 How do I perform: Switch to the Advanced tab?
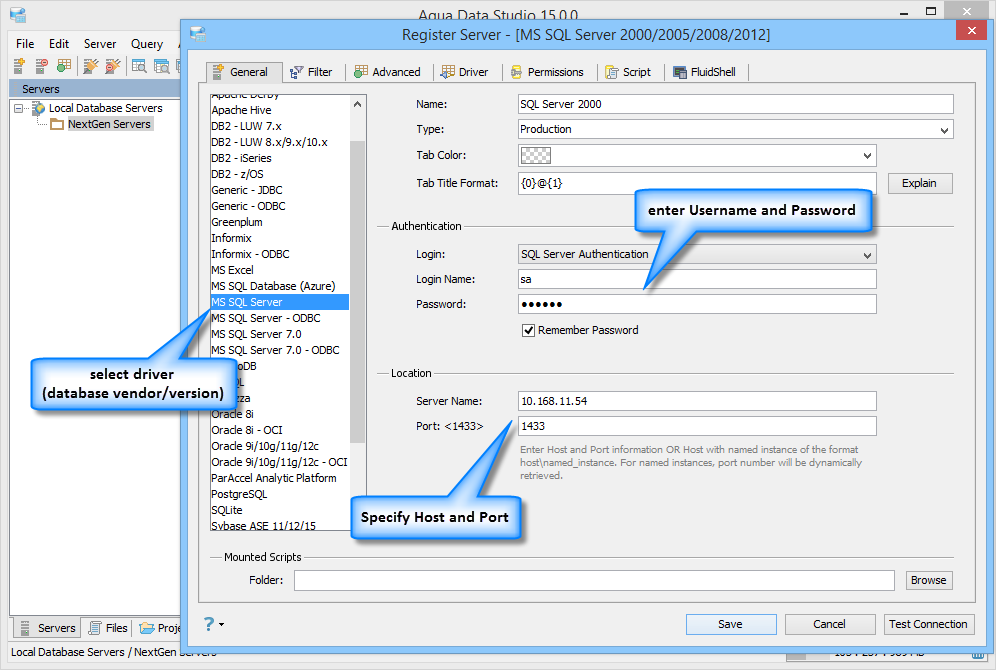[387, 72]
